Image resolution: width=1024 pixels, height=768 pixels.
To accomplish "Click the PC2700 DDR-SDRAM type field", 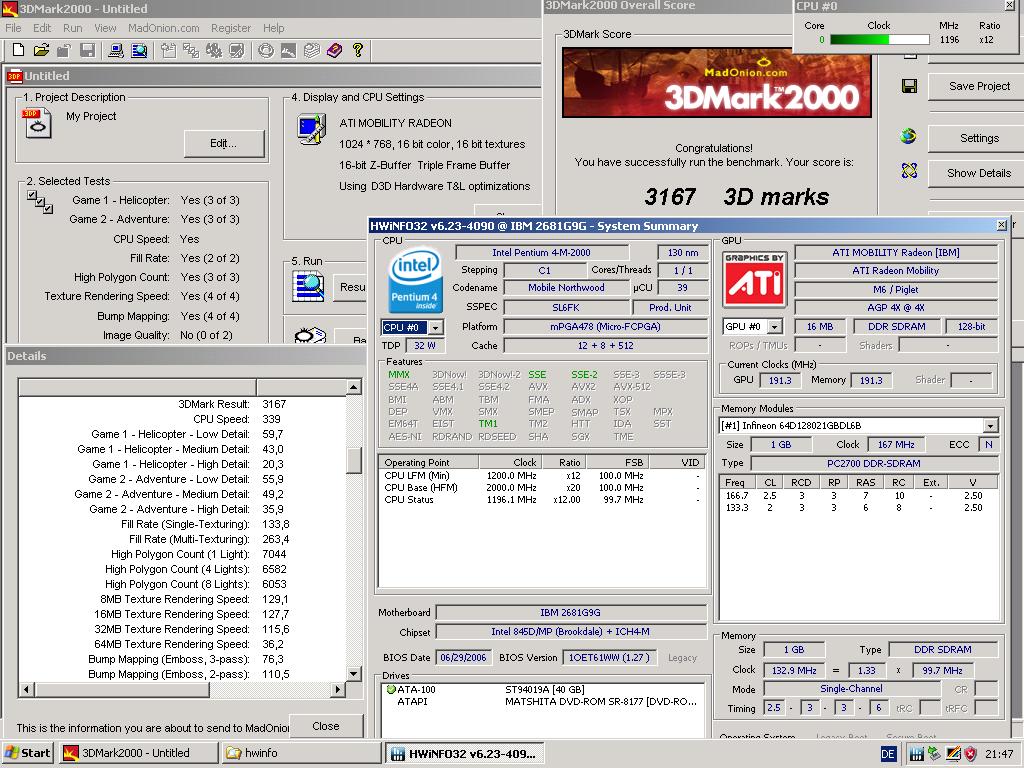I will click(874, 464).
